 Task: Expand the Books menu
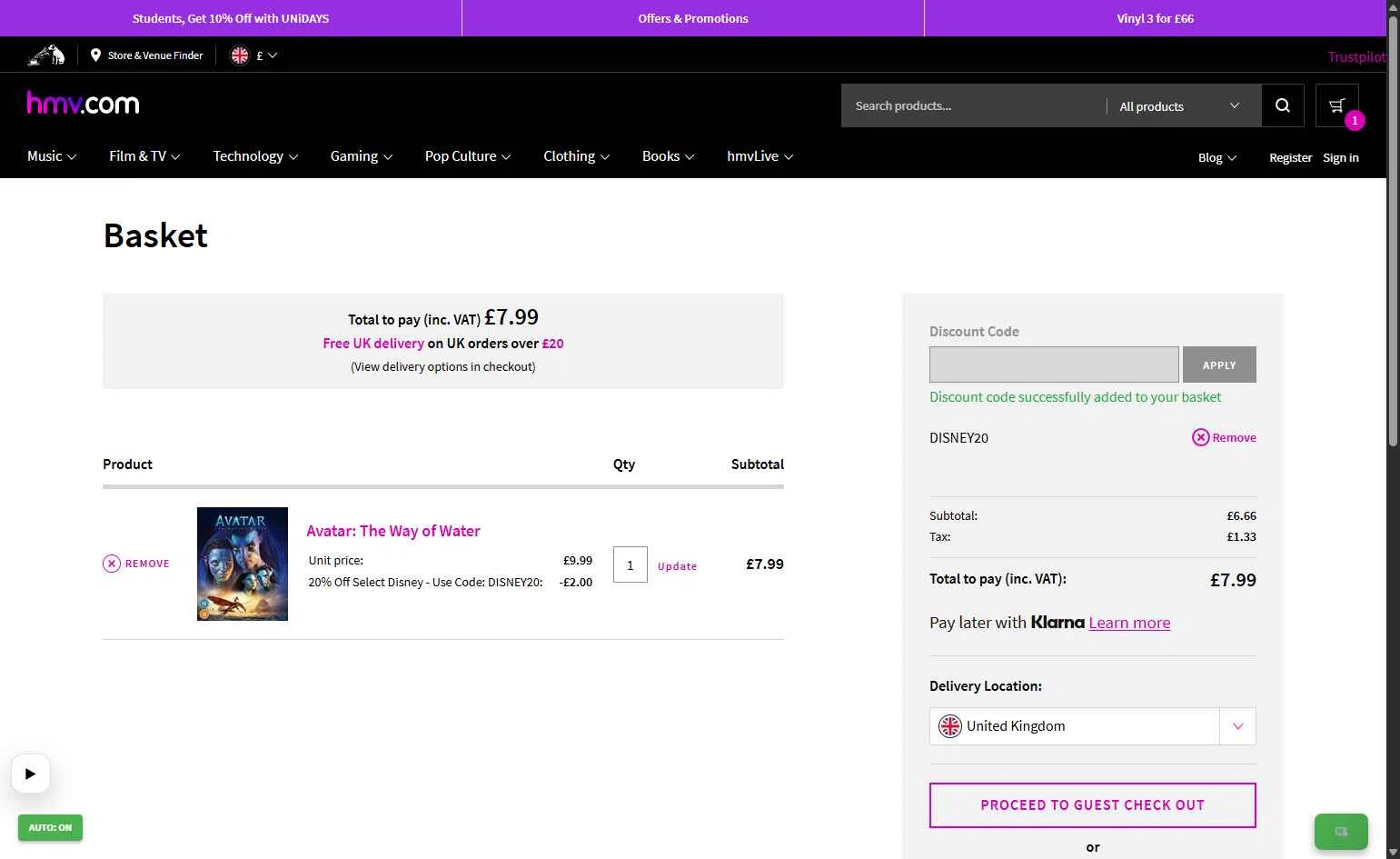click(668, 156)
